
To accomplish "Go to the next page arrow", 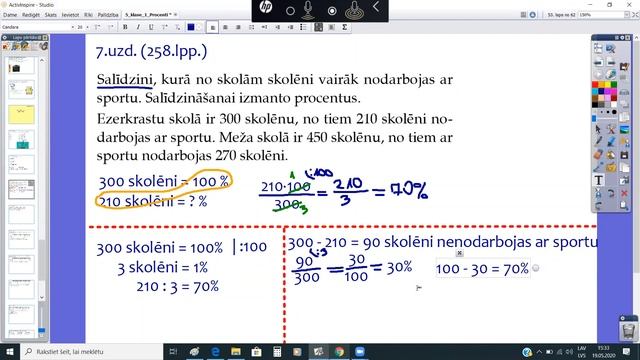I will pyautogui.click(x=611, y=63).
